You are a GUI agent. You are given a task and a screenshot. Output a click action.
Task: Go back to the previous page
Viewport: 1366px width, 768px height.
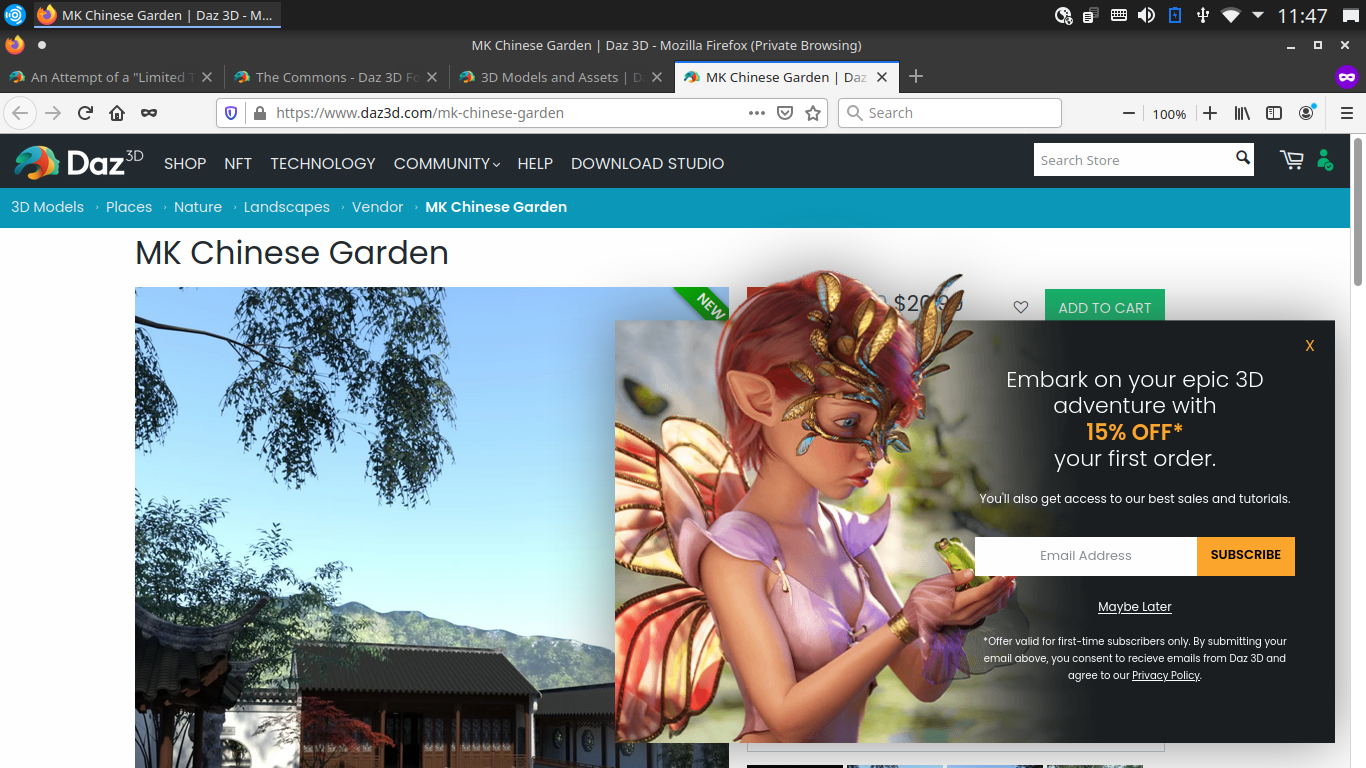point(20,113)
